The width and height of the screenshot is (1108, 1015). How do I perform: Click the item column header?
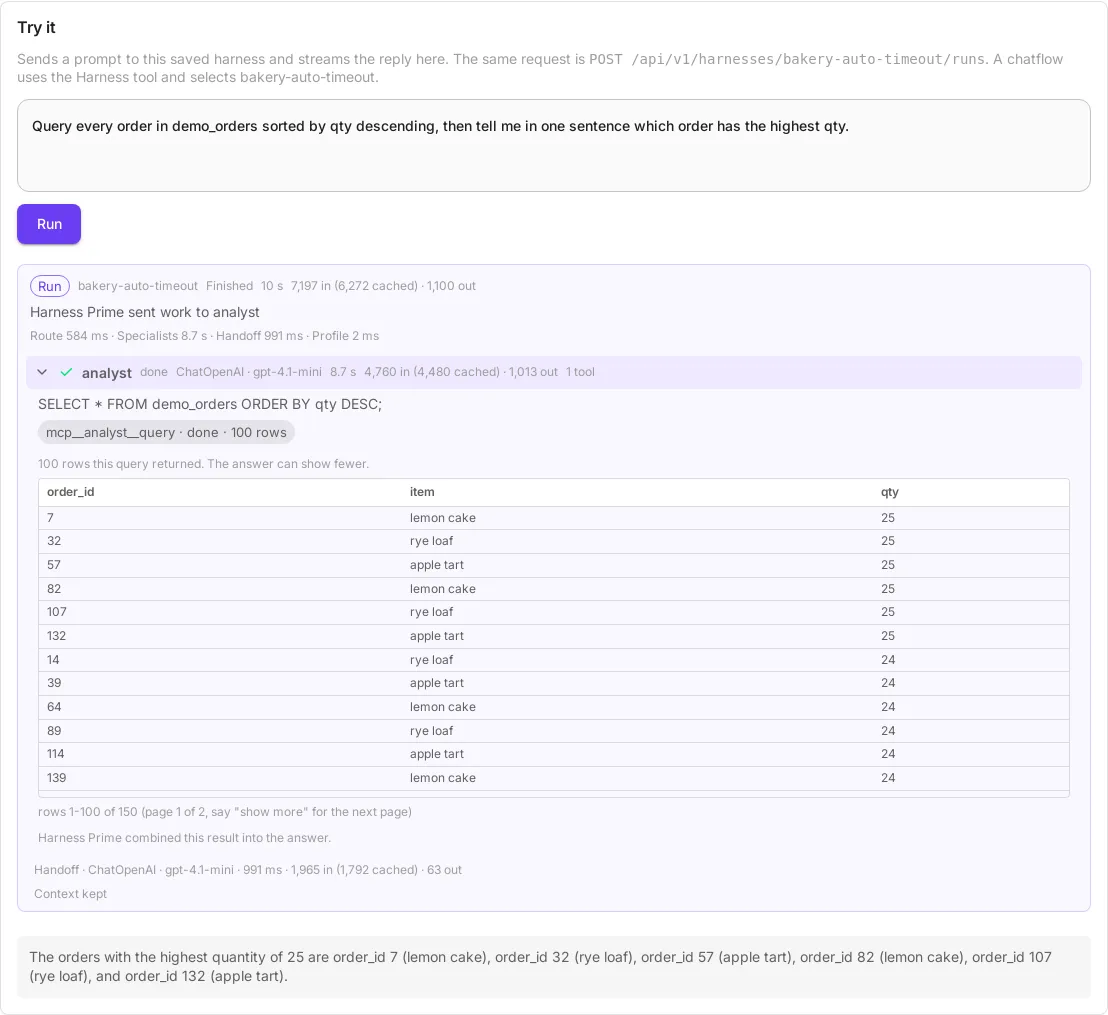(x=422, y=492)
